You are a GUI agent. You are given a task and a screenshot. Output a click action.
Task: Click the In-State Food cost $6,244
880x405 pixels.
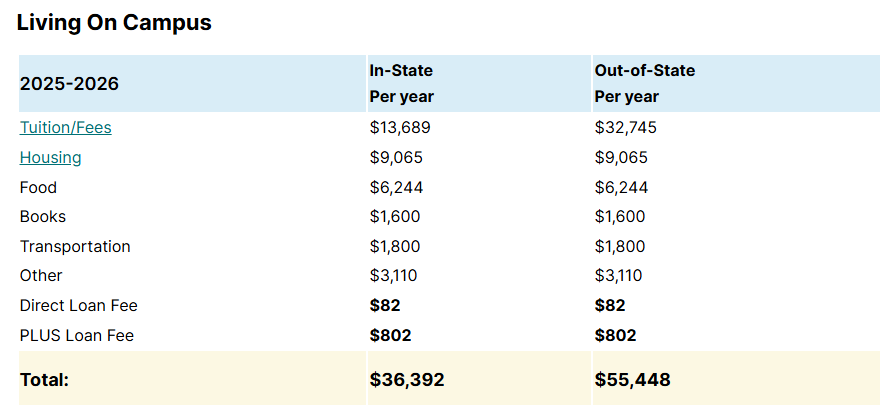395,188
